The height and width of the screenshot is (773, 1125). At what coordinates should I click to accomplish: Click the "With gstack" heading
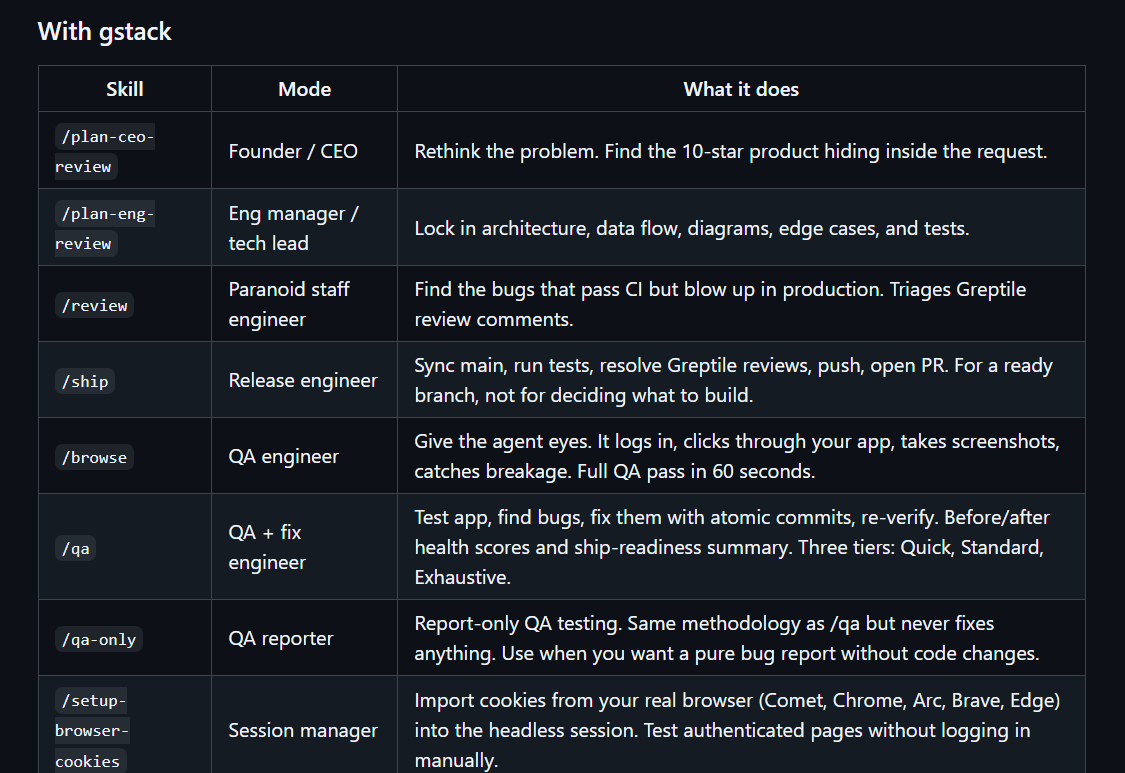105,32
